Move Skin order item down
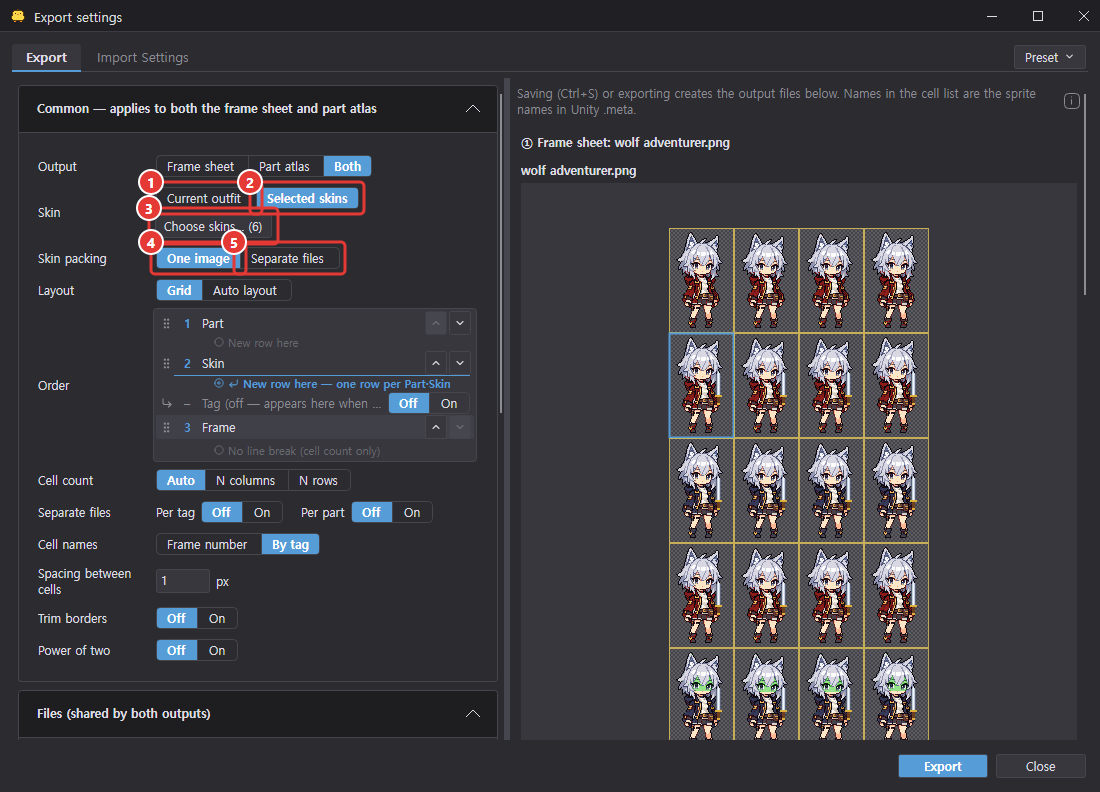 460,363
